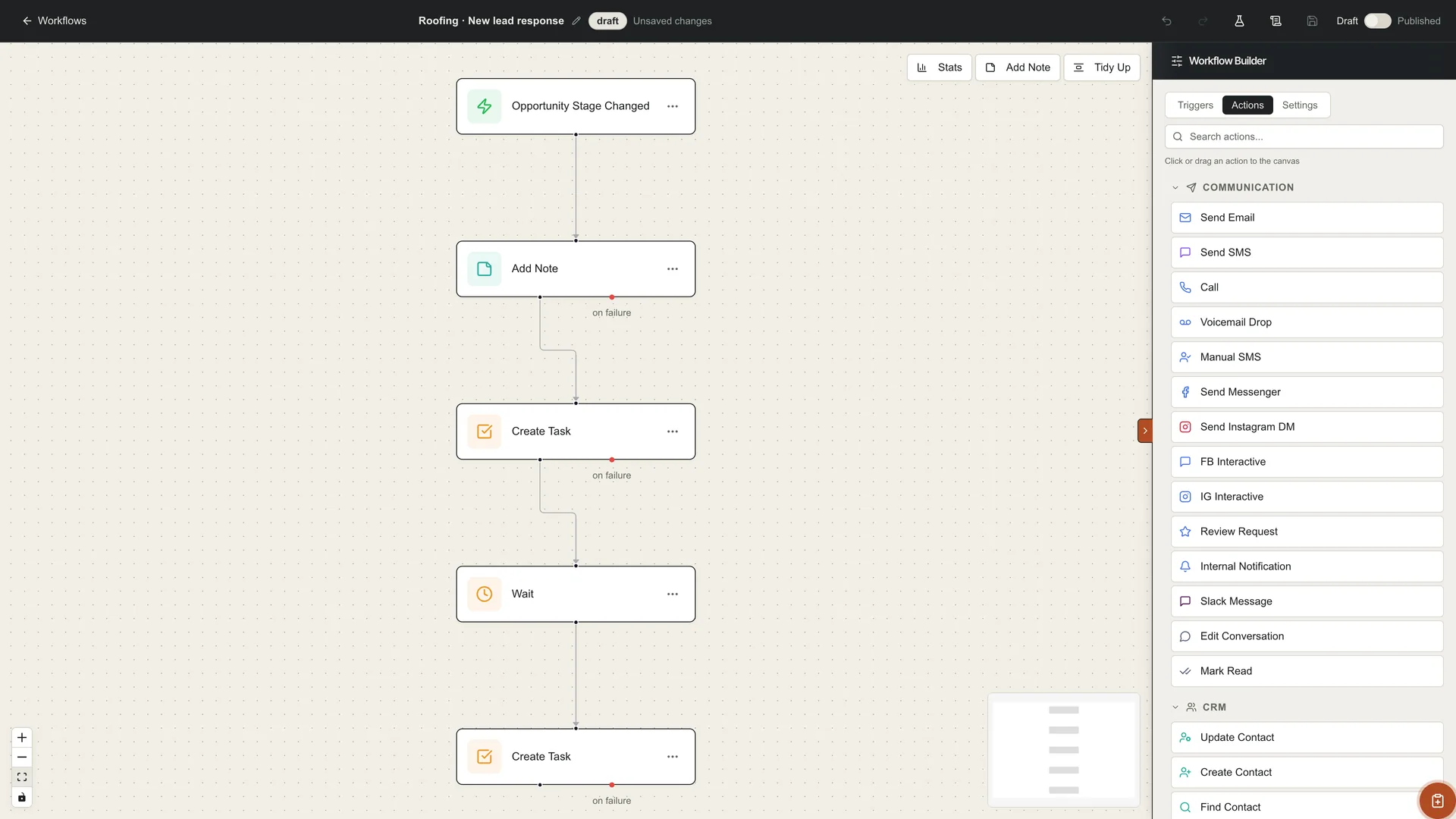Add the Send SMS action
Image resolution: width=1456 pixels, height=819 pixels.
pyautogui.click(x=1307, y=253)
